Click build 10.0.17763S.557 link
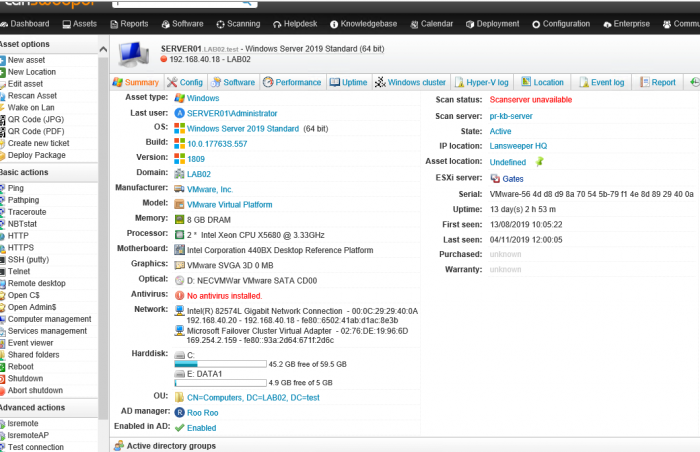 coord(217,144)
